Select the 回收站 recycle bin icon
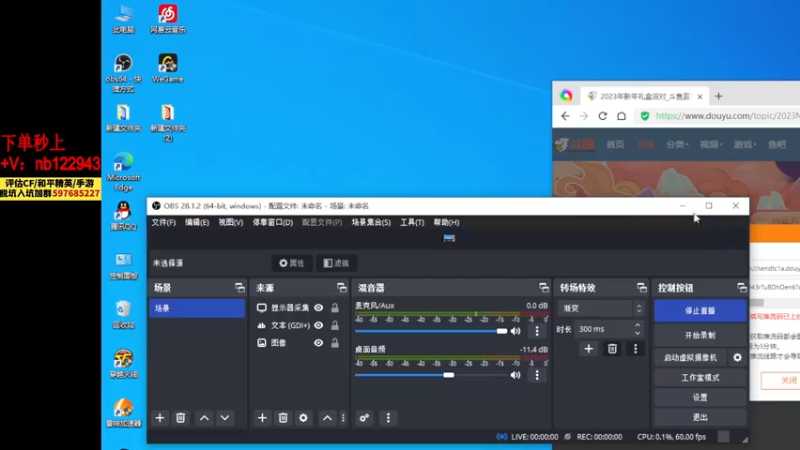Viewport: 800px width, 450px height. tap(123, 314)
